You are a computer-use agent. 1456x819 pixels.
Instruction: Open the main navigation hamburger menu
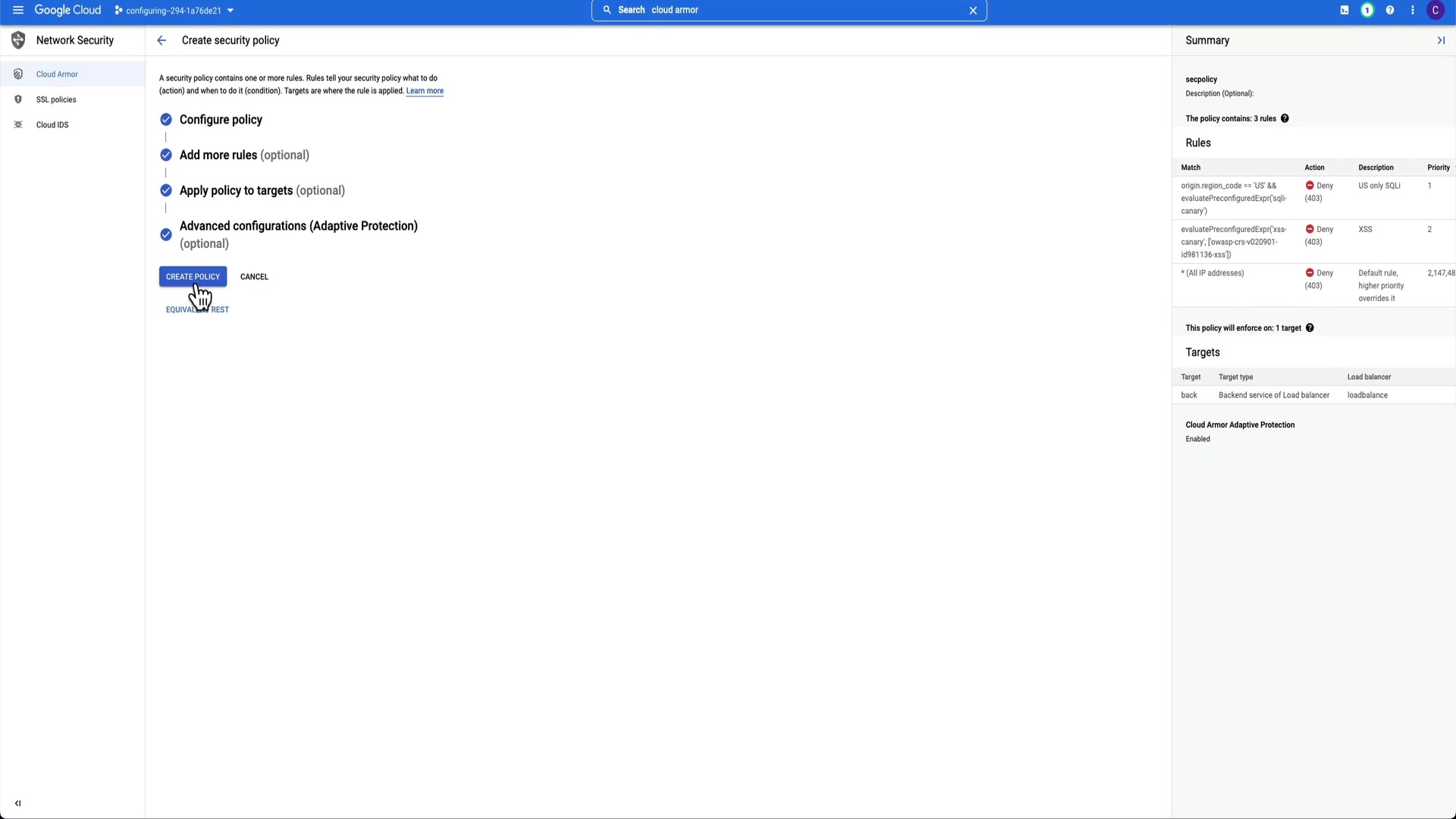click(17, 10)
